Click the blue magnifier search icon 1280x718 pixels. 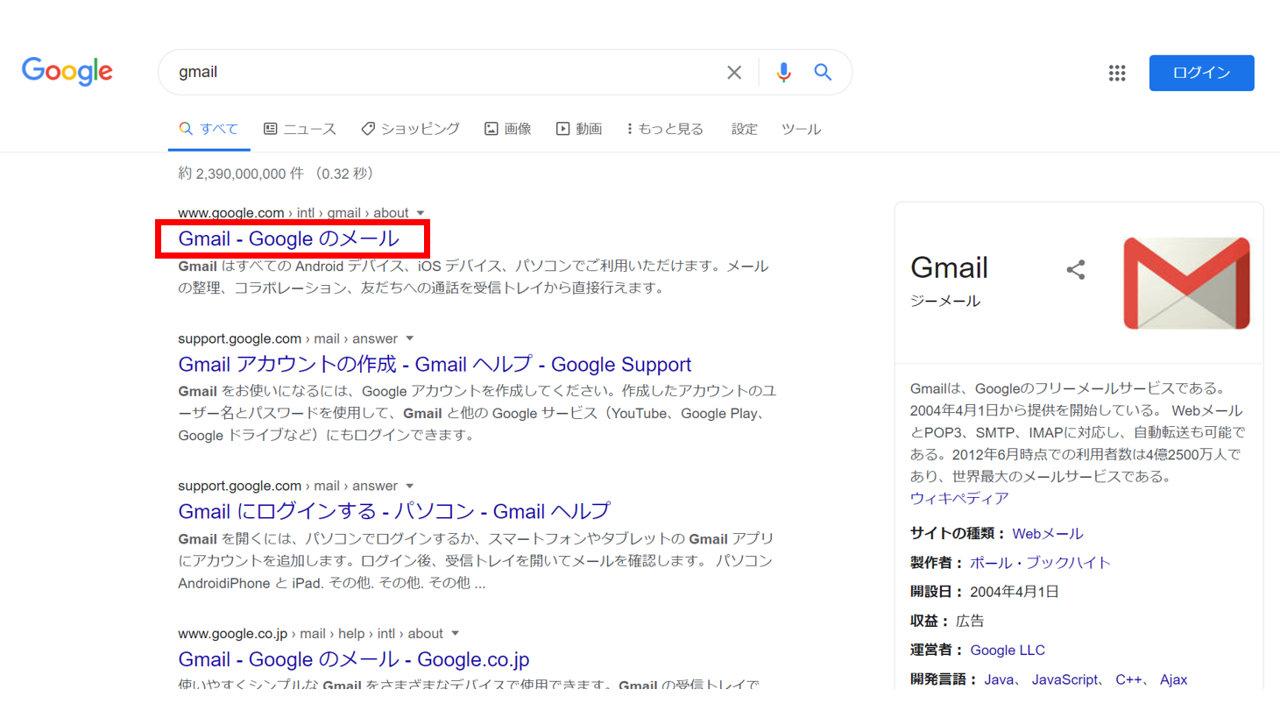click(823, 72)
